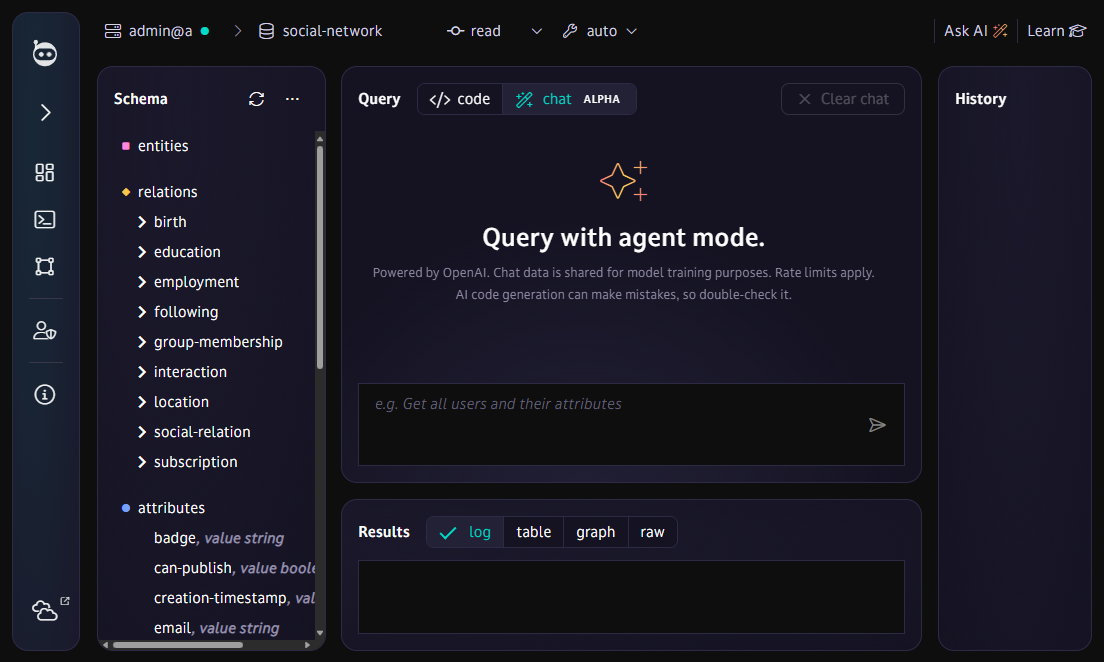Select the creation-timestamp attribute row
This screenshot has height=662, width=1104.
234,598
